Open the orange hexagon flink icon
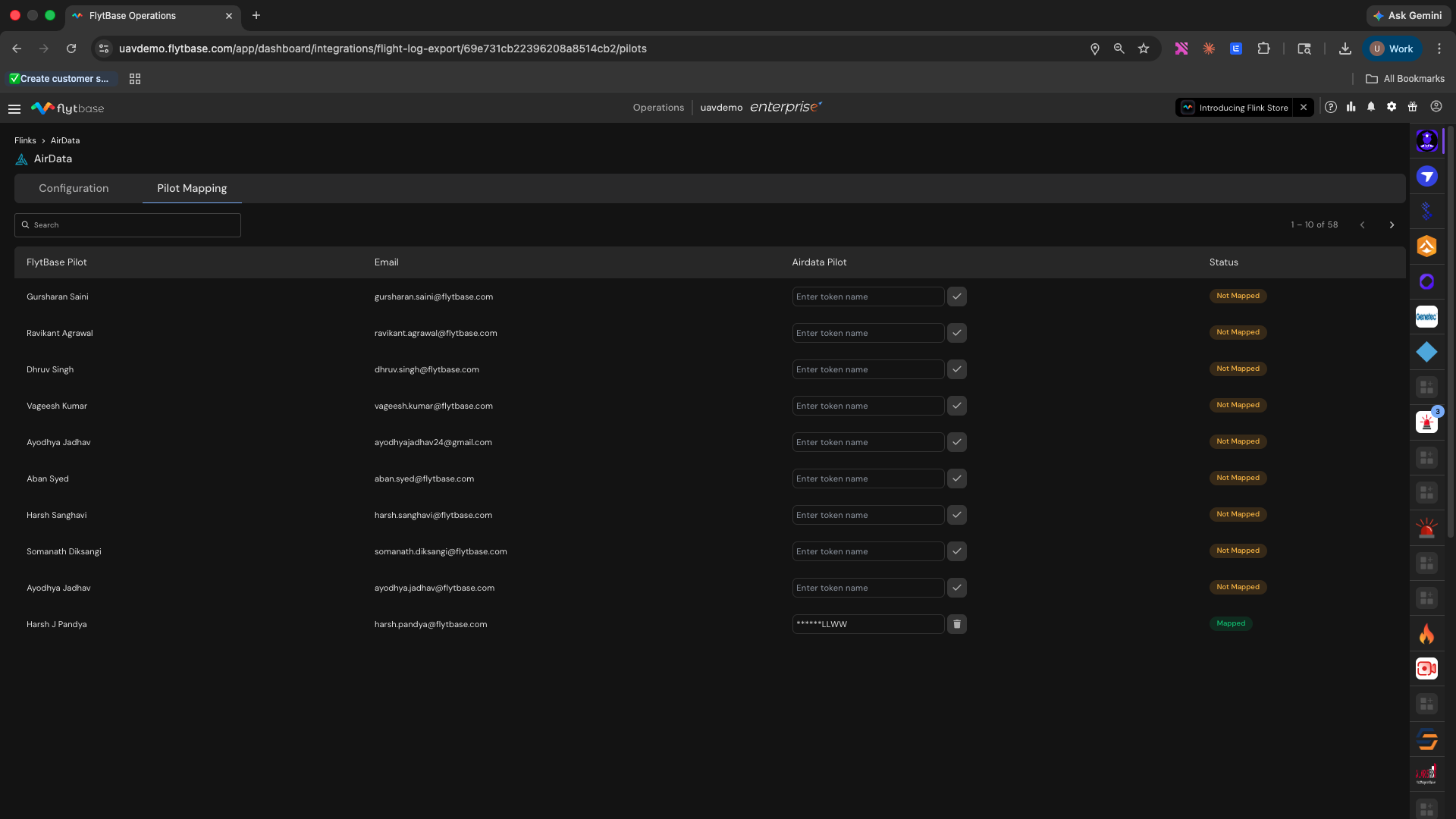This screenshot has width=1456, height=819. click(x=1426, y=246)
